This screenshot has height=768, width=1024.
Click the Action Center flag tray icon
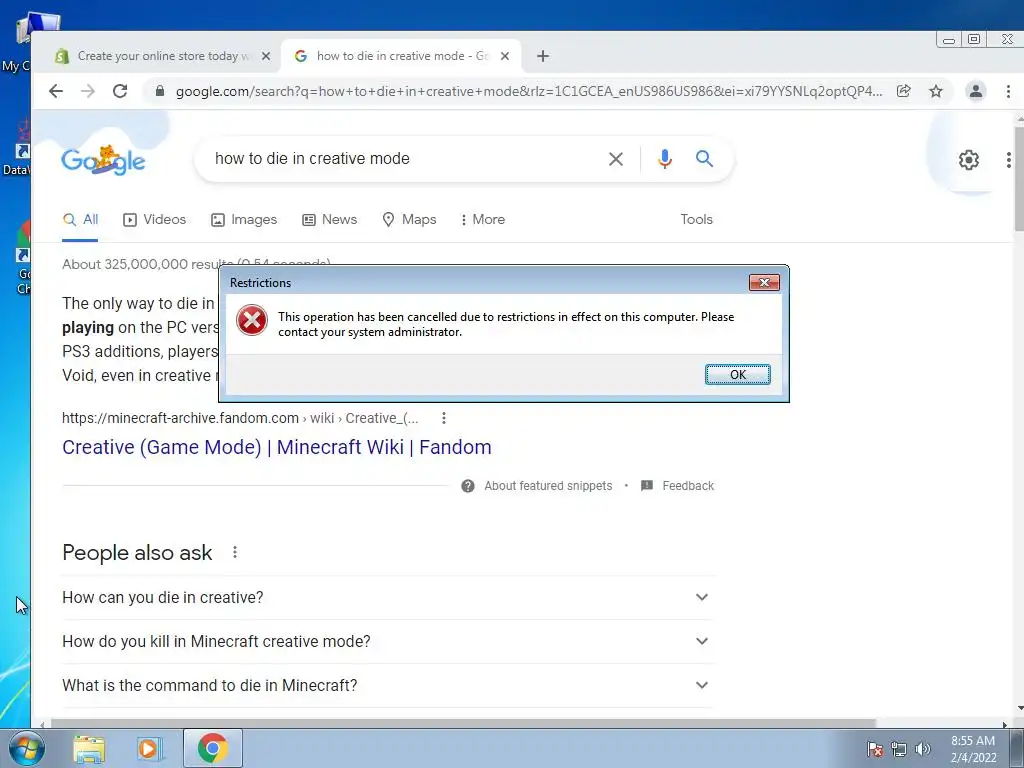pos(875,749)
